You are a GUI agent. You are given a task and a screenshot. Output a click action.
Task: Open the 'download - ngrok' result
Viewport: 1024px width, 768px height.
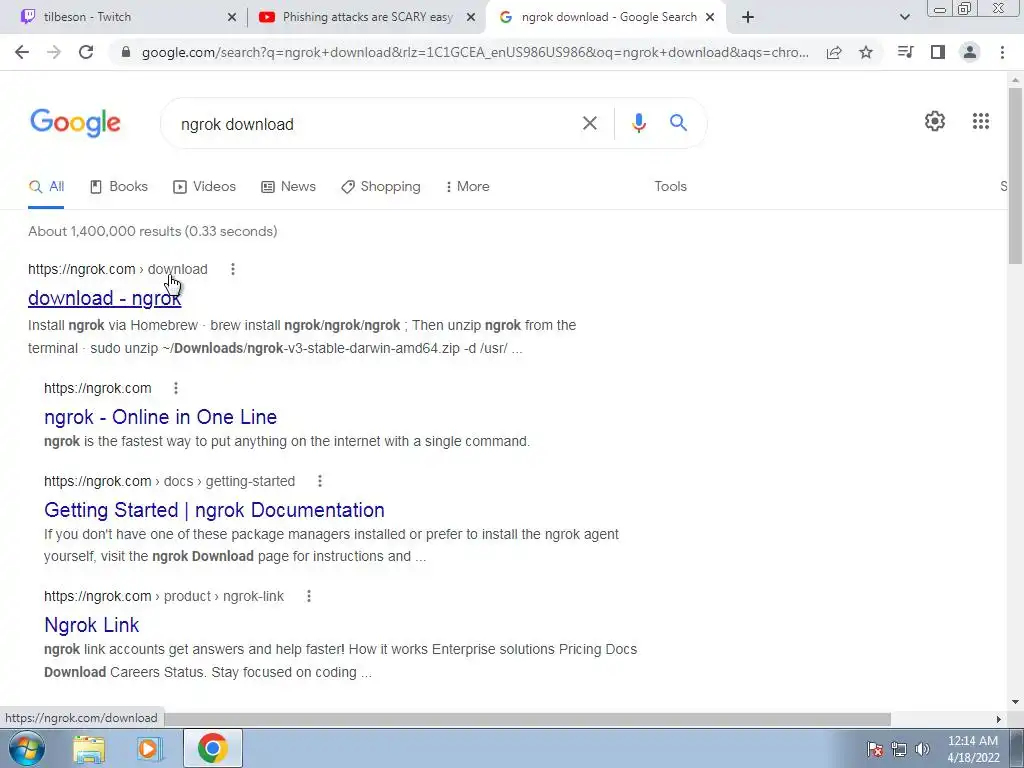(x=104, y=298)
